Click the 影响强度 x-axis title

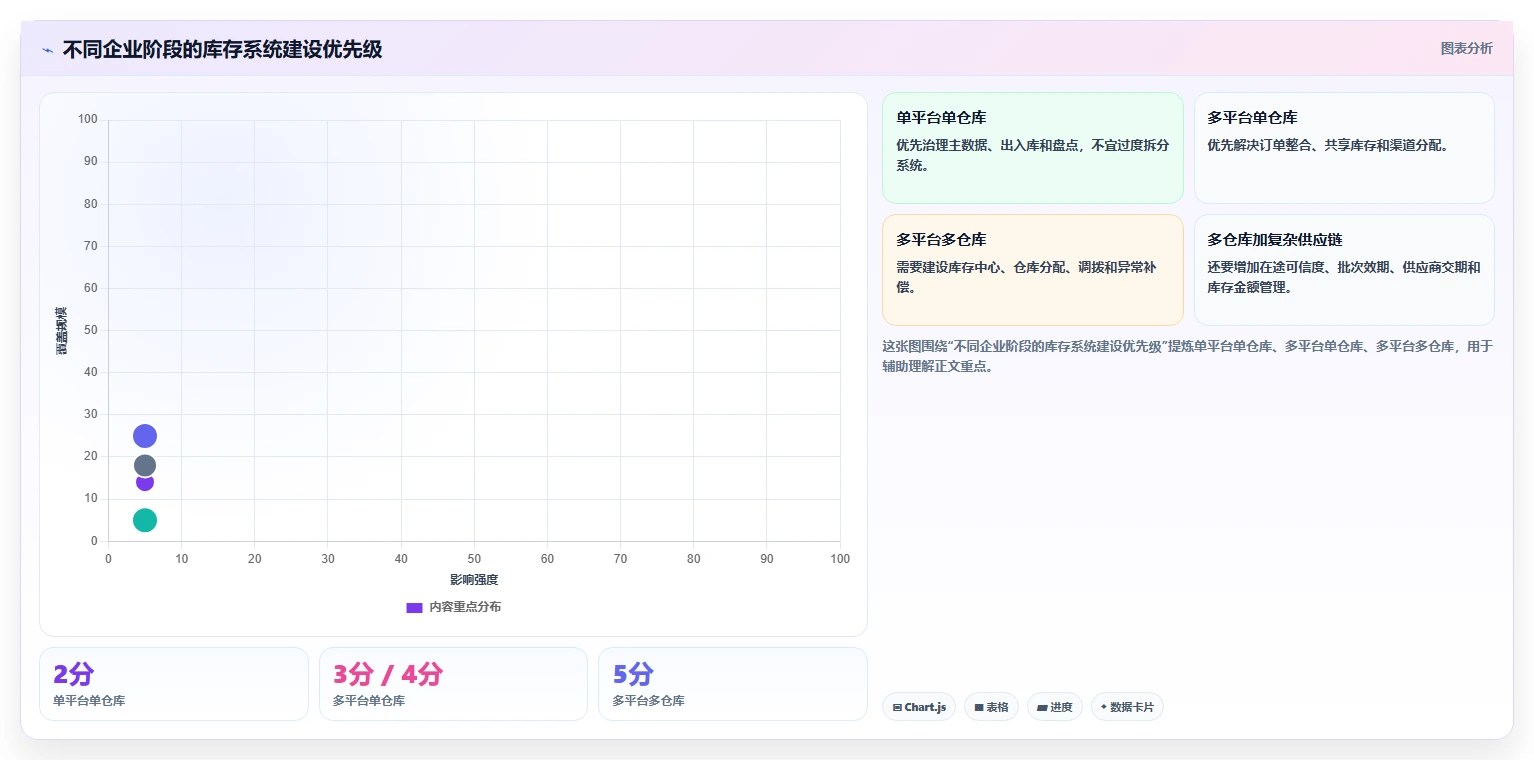point(474,580)
